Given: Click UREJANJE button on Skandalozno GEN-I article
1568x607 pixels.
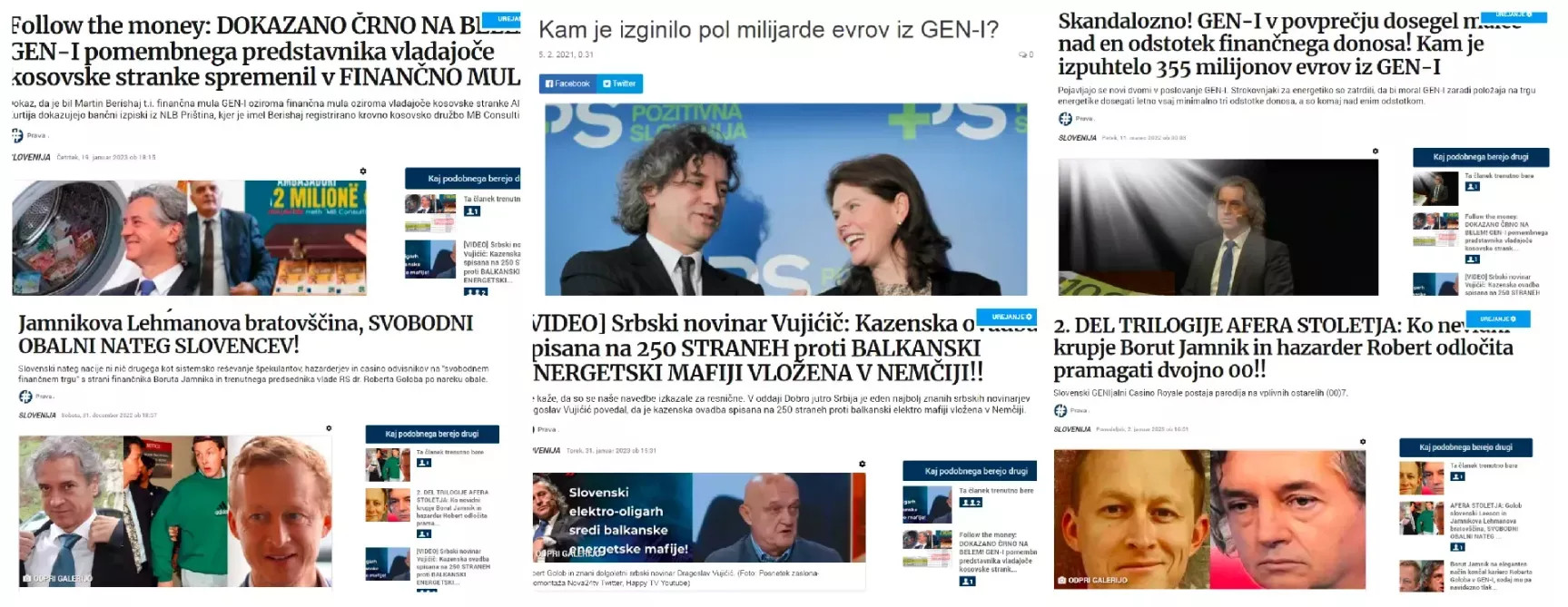Looking at the screenshot, I should pos(1514,15).
